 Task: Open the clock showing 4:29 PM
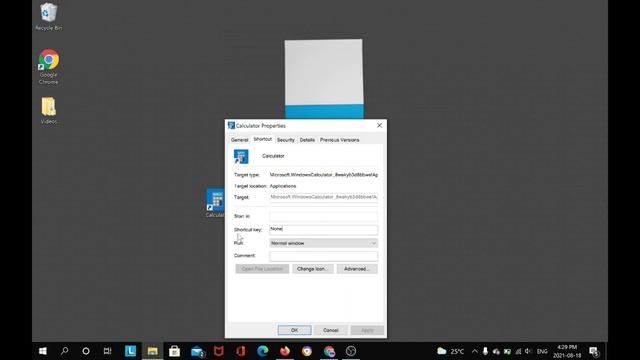pos(567,351)
